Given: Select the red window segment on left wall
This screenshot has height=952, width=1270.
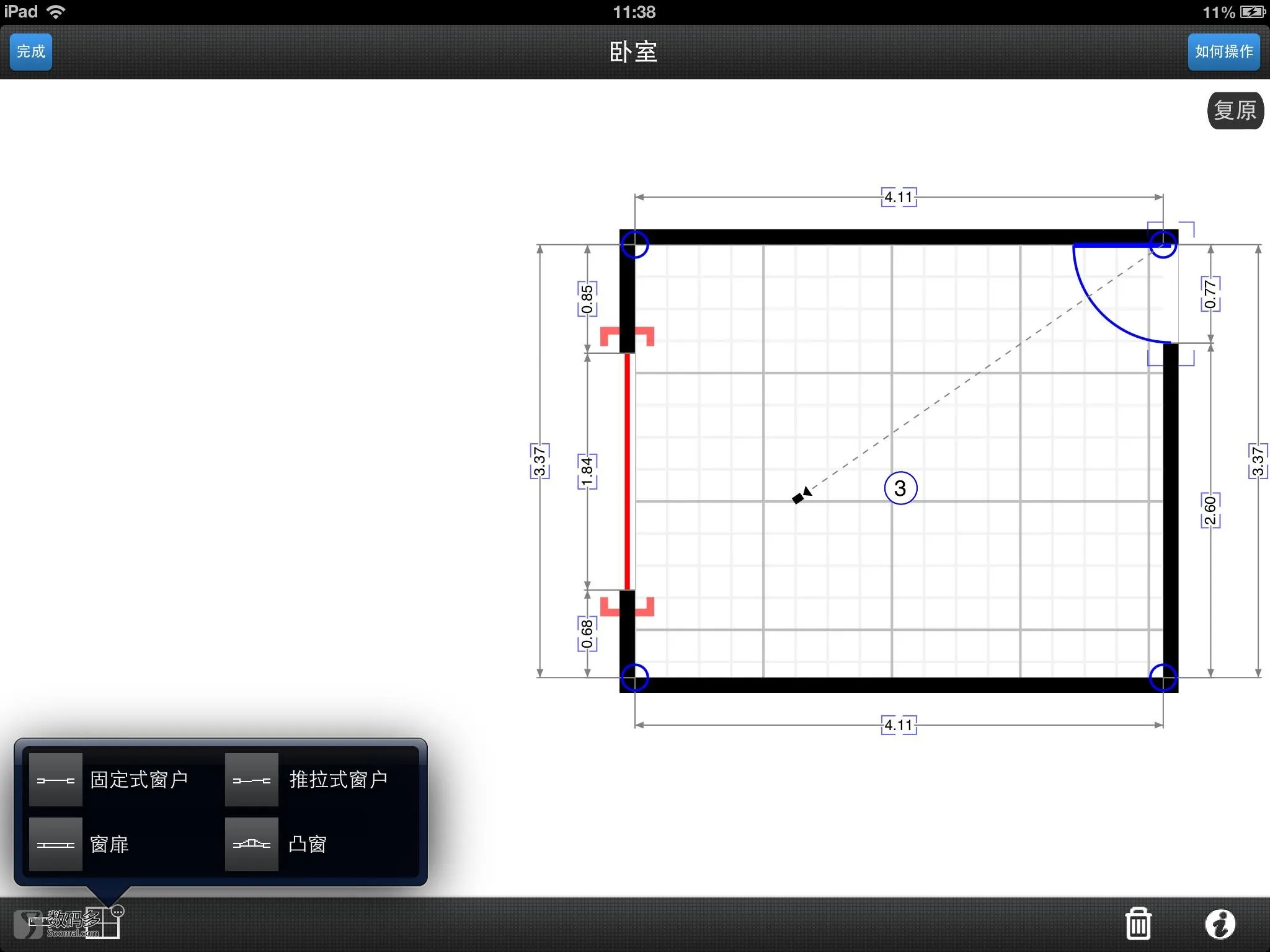Looking at the screenshot, I should click(627, 471).
